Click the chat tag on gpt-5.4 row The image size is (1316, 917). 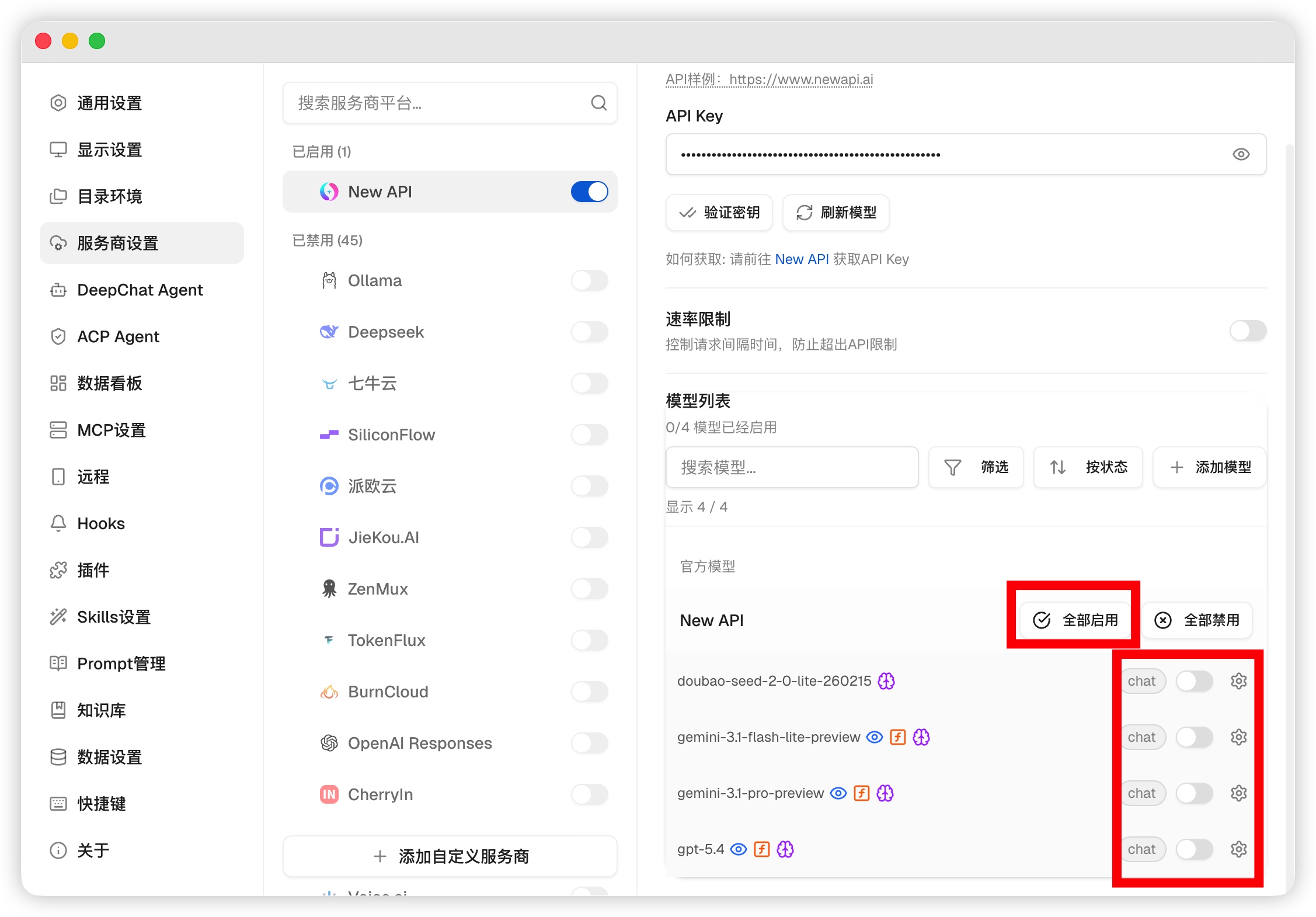point(1141,849)
